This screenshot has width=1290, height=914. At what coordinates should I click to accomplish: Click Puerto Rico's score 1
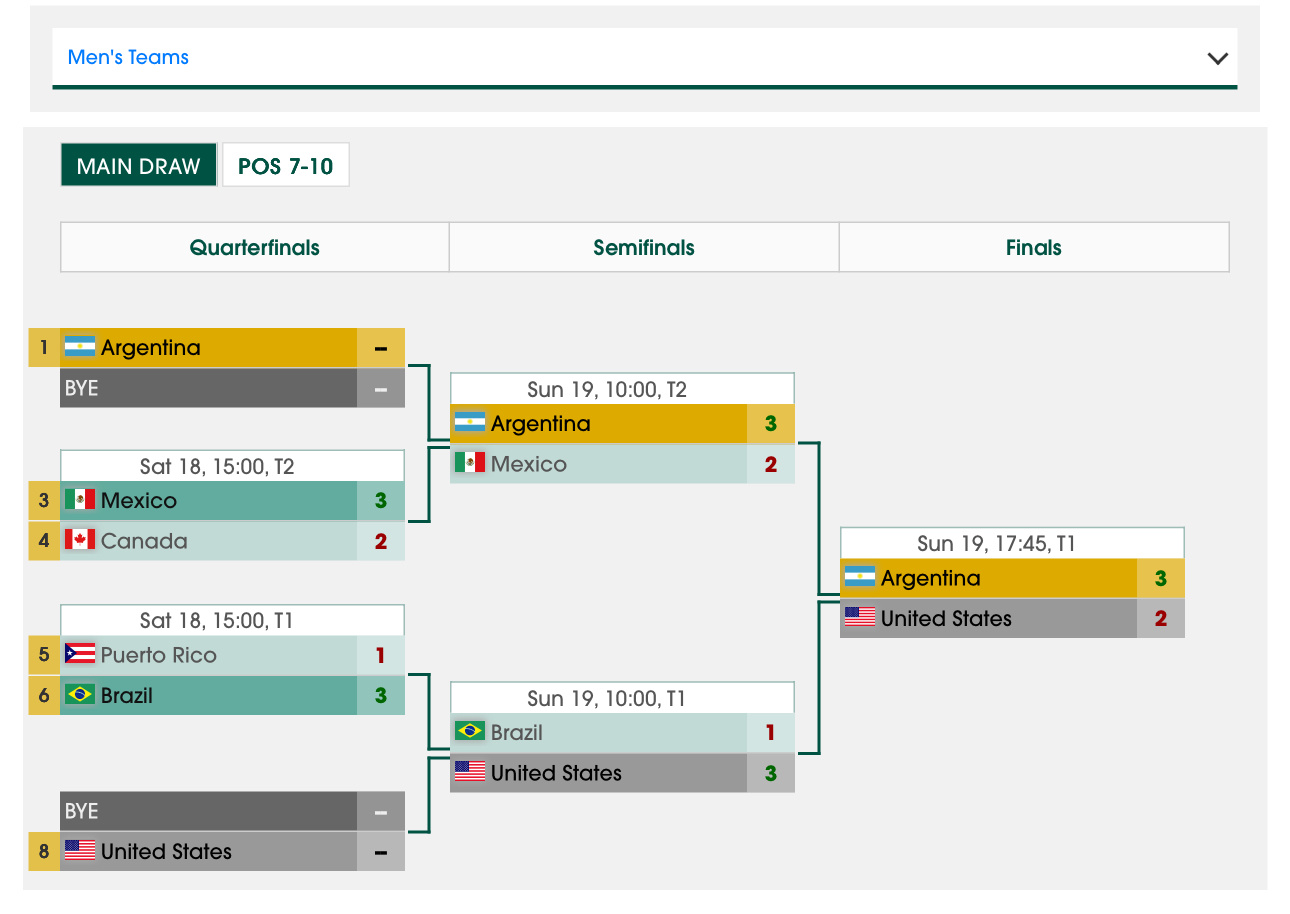point(381,655)
